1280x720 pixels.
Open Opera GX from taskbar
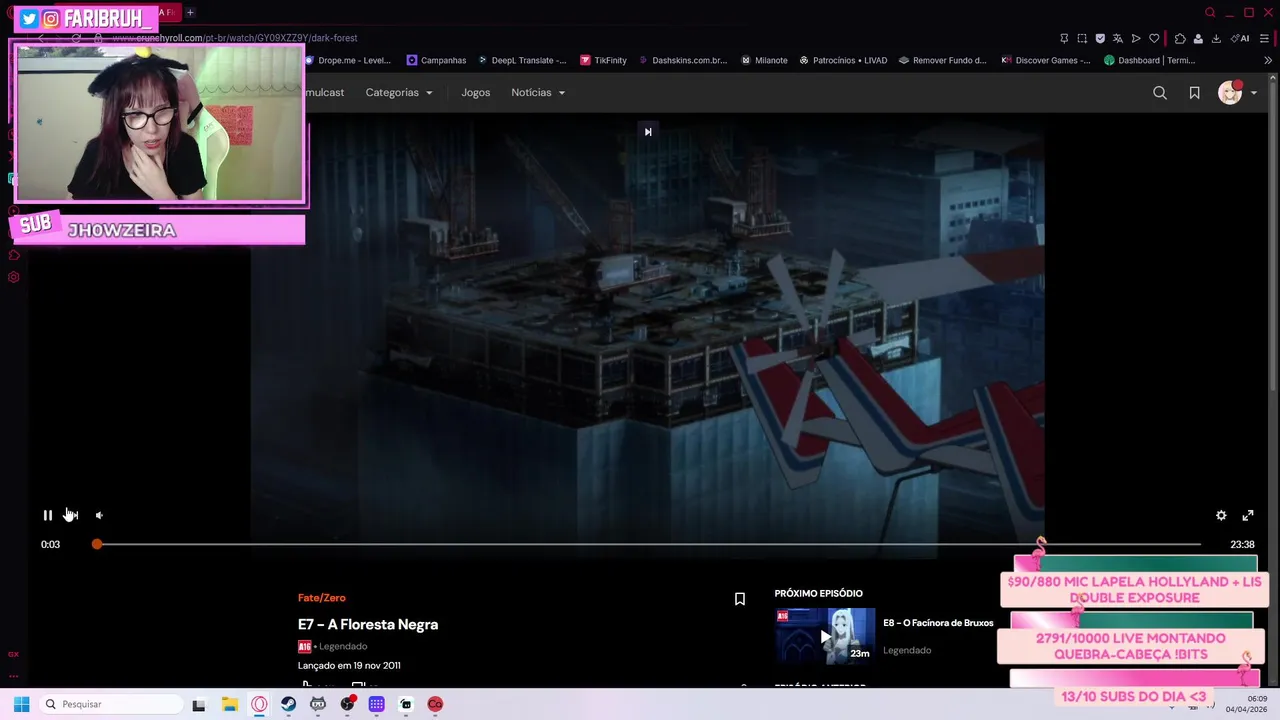(259, 704)
